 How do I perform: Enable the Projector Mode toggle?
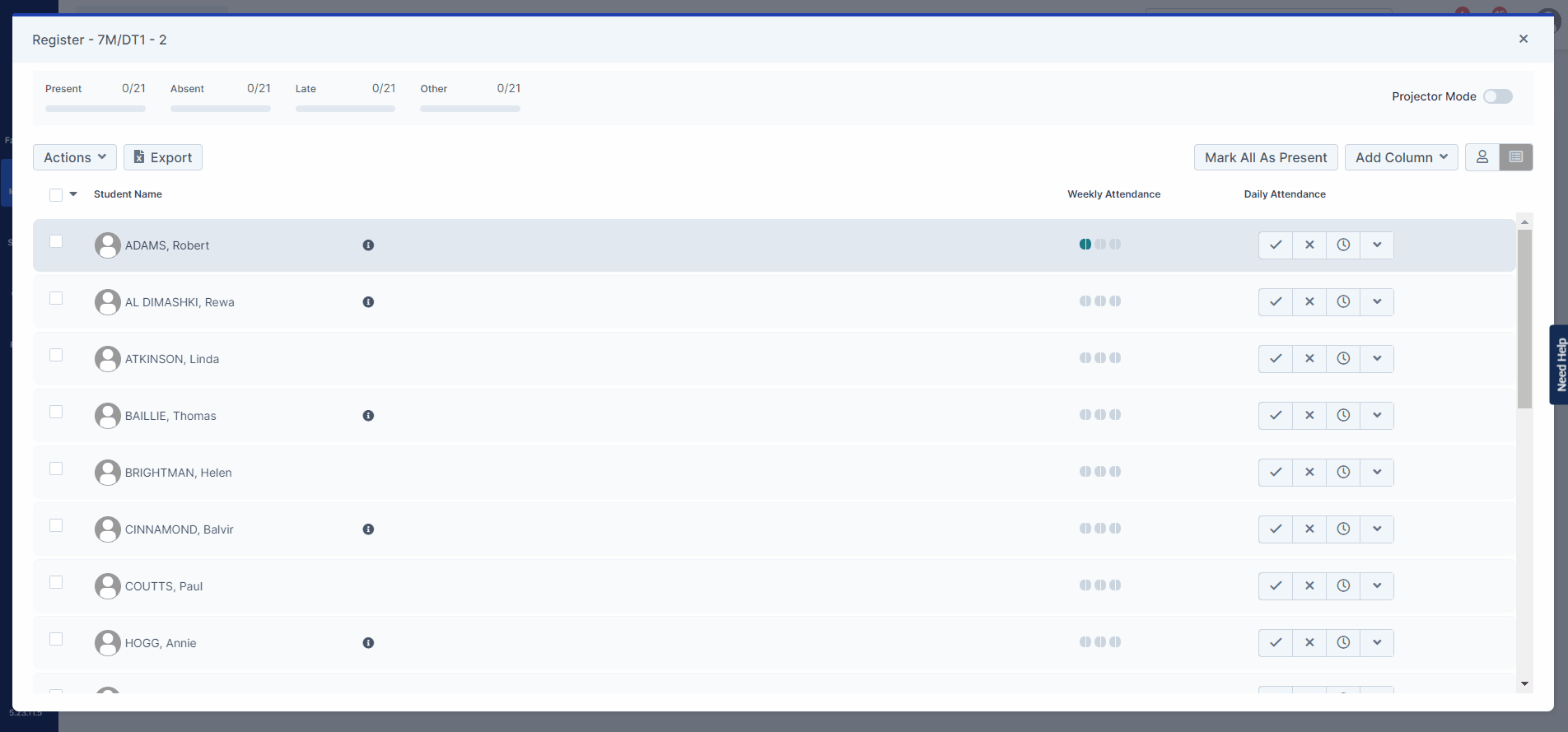pyautogui.click(x=1497, y=96)
